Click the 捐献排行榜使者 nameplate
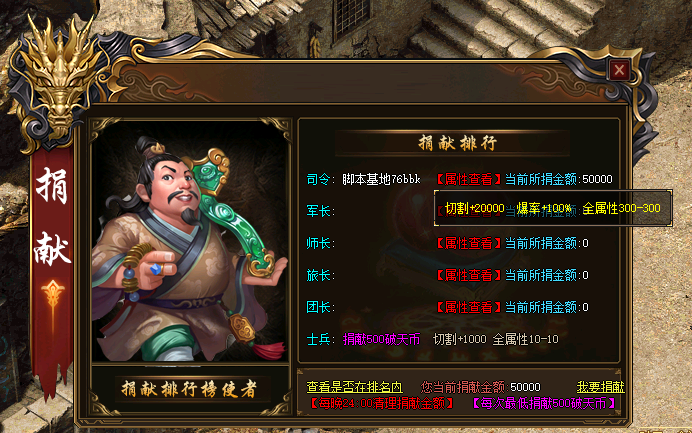The width and height of the screenshot is (692, 433). point(189,389)
